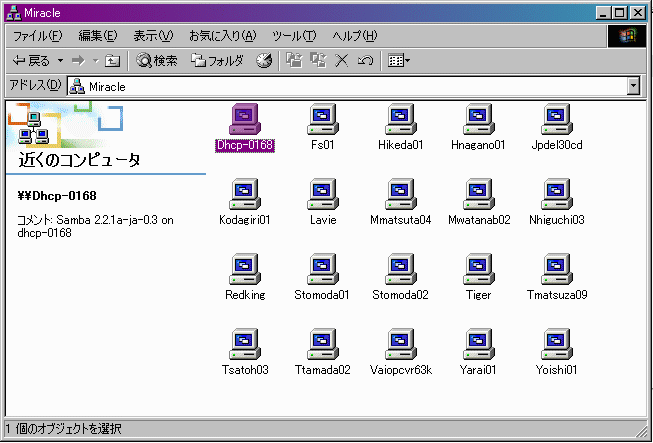Open the ヘルプ(H) menu
Viewport: 653px width, 443px height.
354,36
